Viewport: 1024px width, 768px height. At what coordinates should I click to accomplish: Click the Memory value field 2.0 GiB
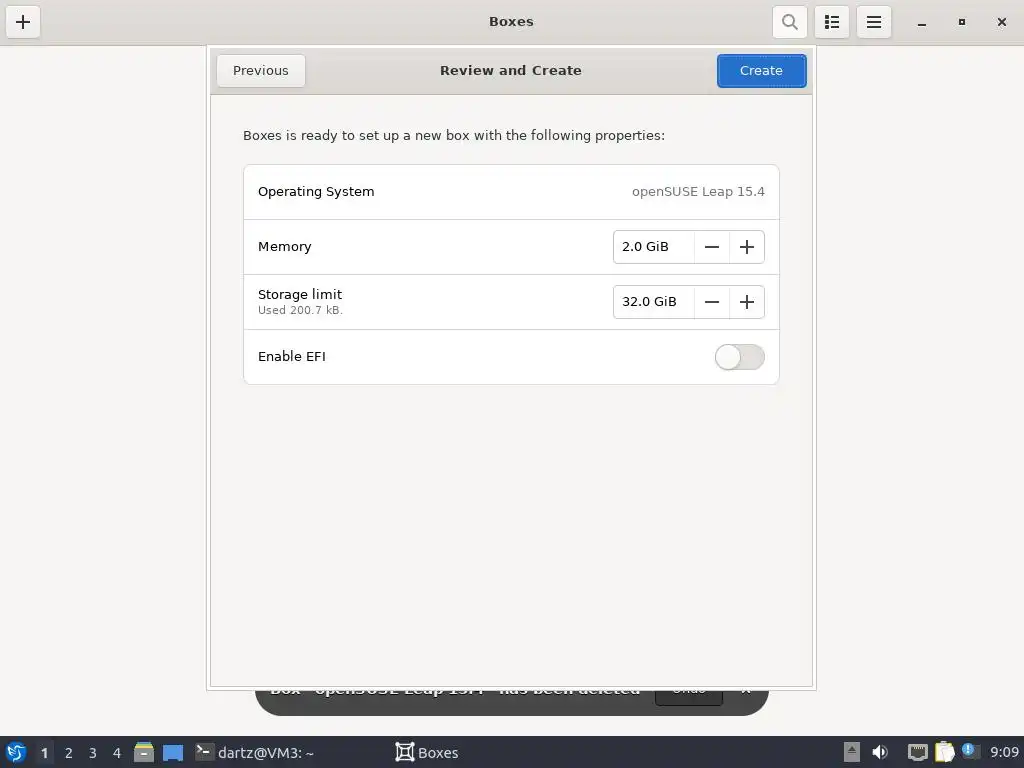tap(653, 247)
